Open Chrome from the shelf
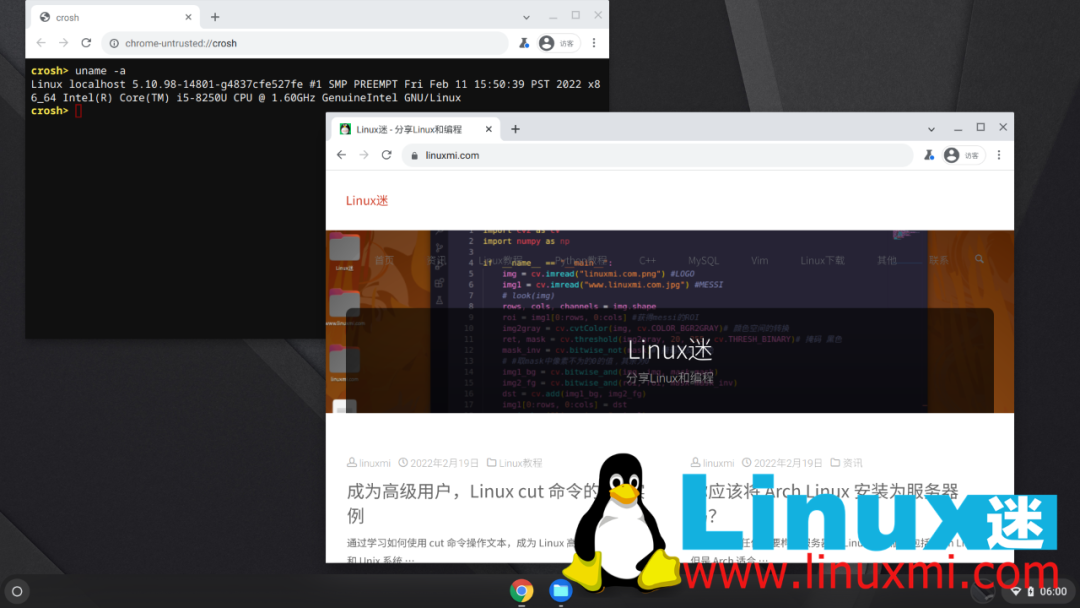This screenshot has width=1080, height=608. [521, 590]
